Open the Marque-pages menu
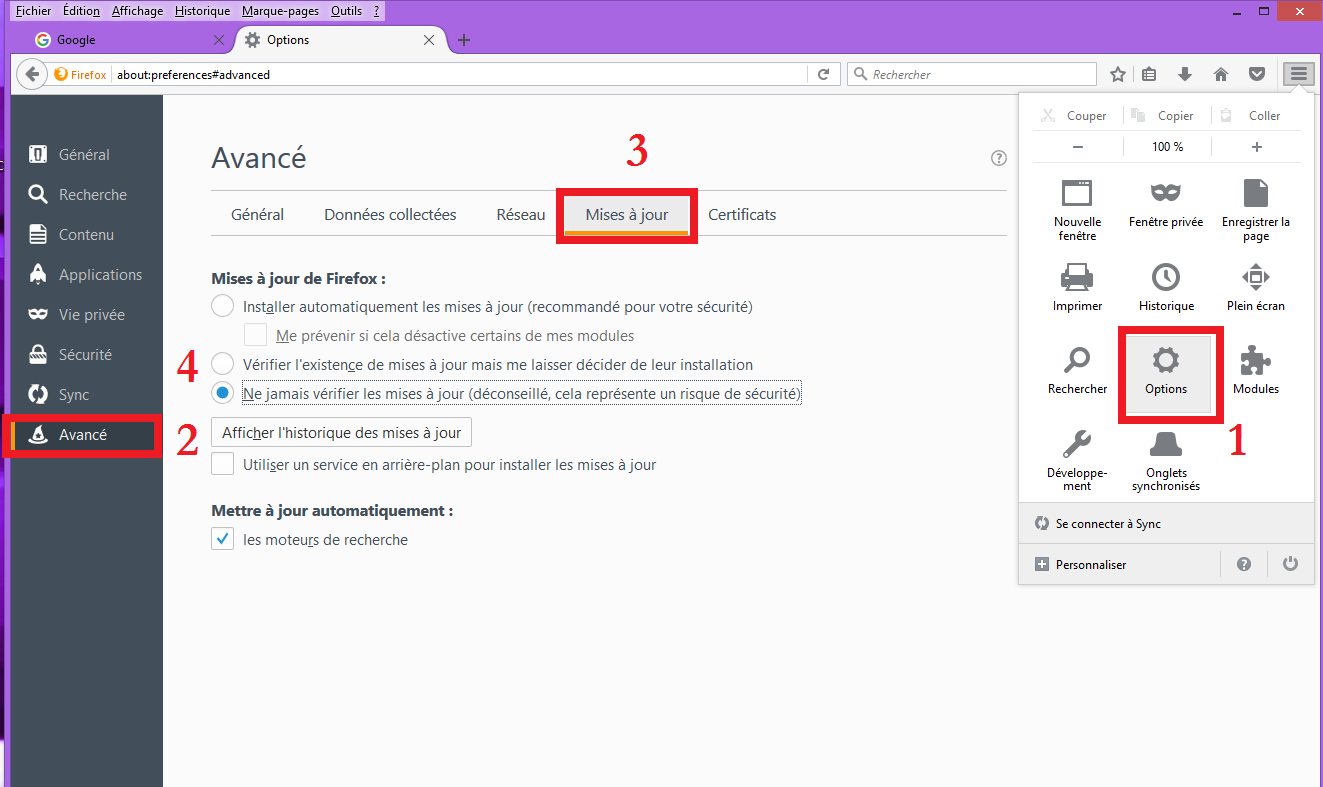The height and width of the screenshot is (787, 1323). (281, 11)
